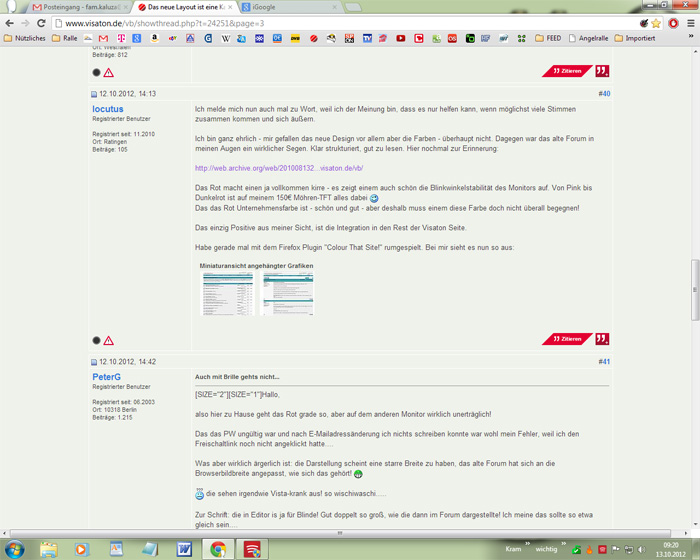700x560 pixels.
Task: Quote locutus's post with Zitieren button
Action: point(567,339)
